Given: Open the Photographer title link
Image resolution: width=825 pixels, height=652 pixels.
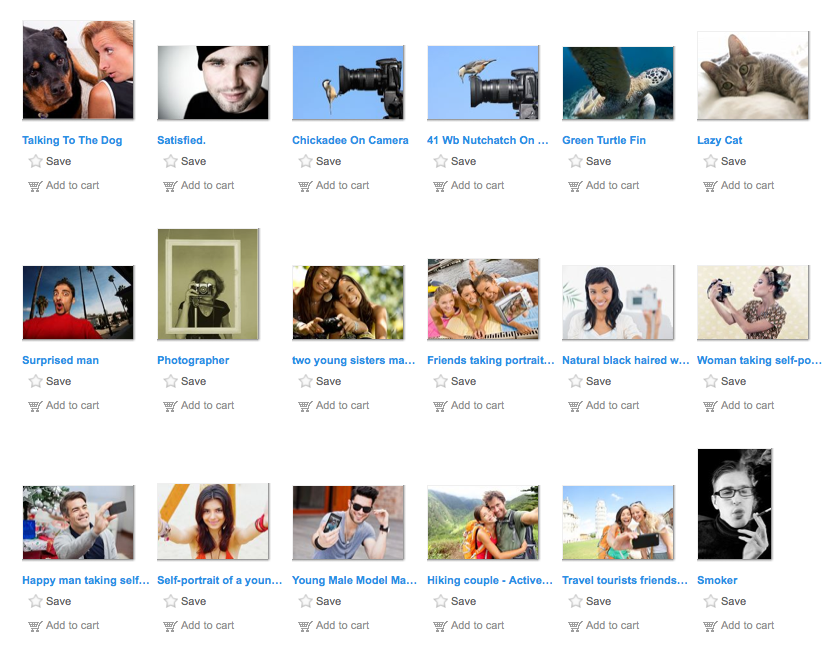Looking at the screenshot, I should 193,360.
